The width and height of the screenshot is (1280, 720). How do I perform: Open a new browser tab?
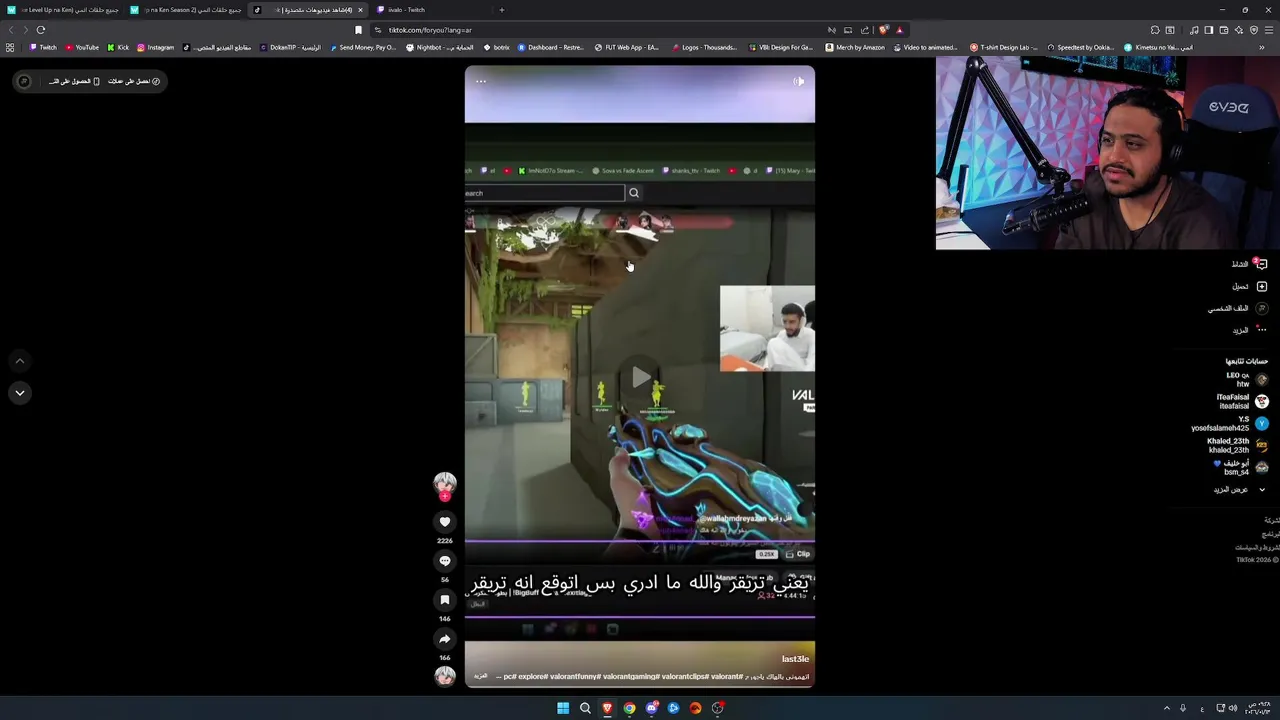point(501,10)
